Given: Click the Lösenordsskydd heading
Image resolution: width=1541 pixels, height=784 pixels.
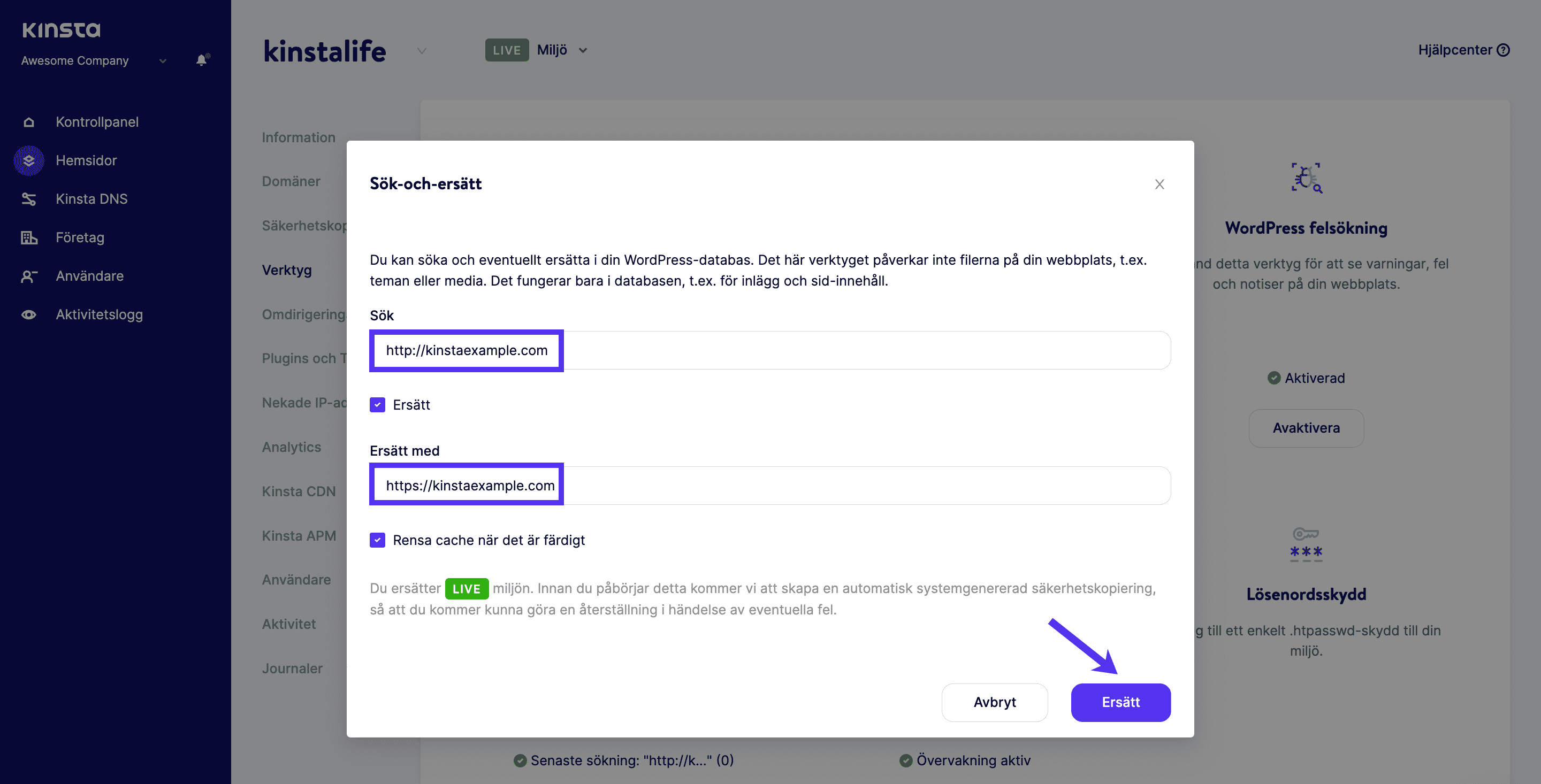Looking at the screenshot, I should point(1306,595).
